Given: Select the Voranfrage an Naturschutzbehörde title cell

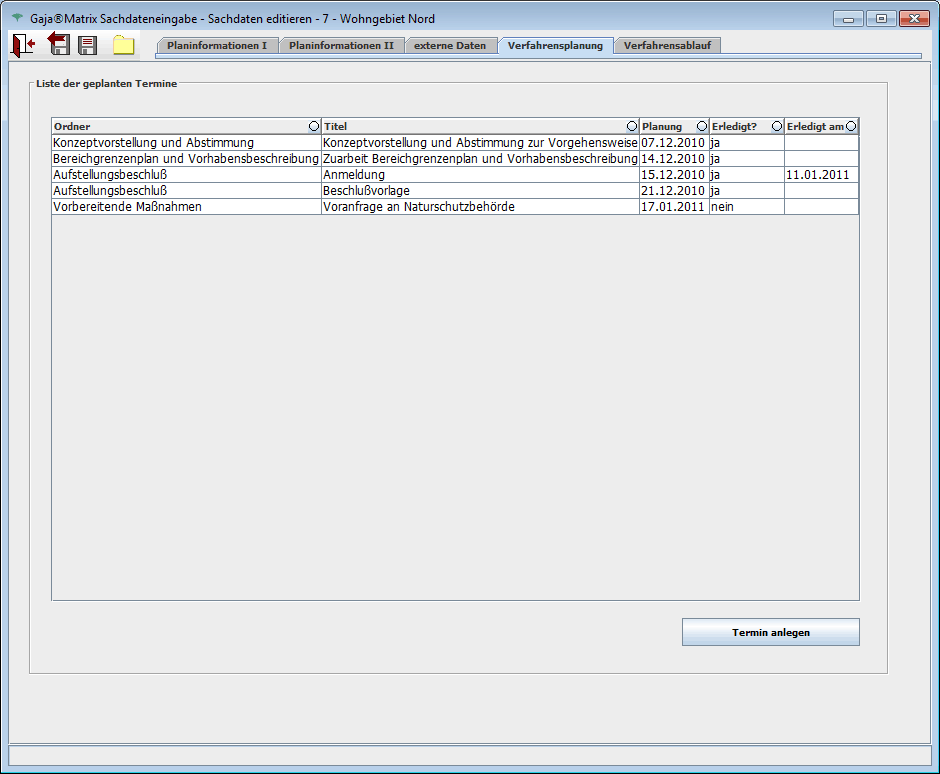Looking at the screenshot, I should click(480, 207).
